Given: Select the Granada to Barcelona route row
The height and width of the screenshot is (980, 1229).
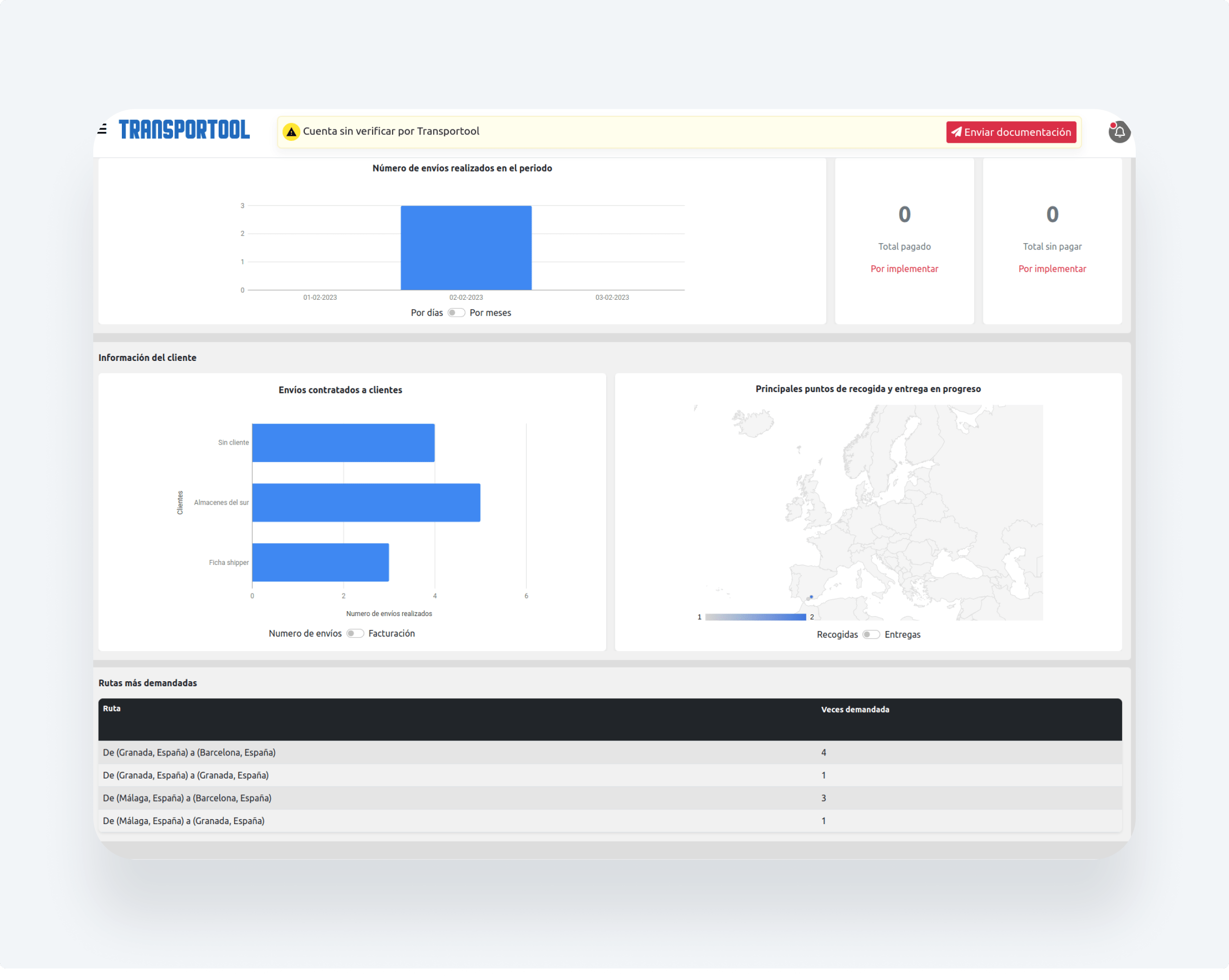Looking at the screenshot, I should pyautogui.click(x=189, y=752).
